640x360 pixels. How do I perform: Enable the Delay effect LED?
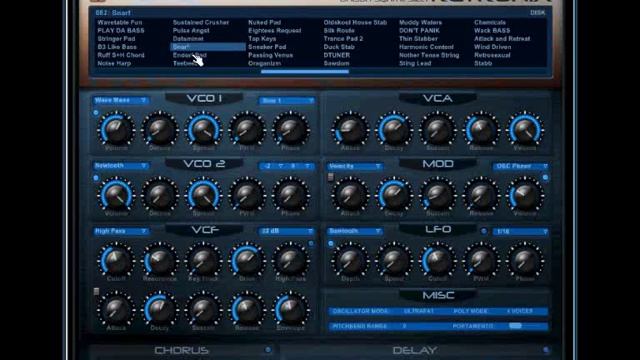coord(546,350)
